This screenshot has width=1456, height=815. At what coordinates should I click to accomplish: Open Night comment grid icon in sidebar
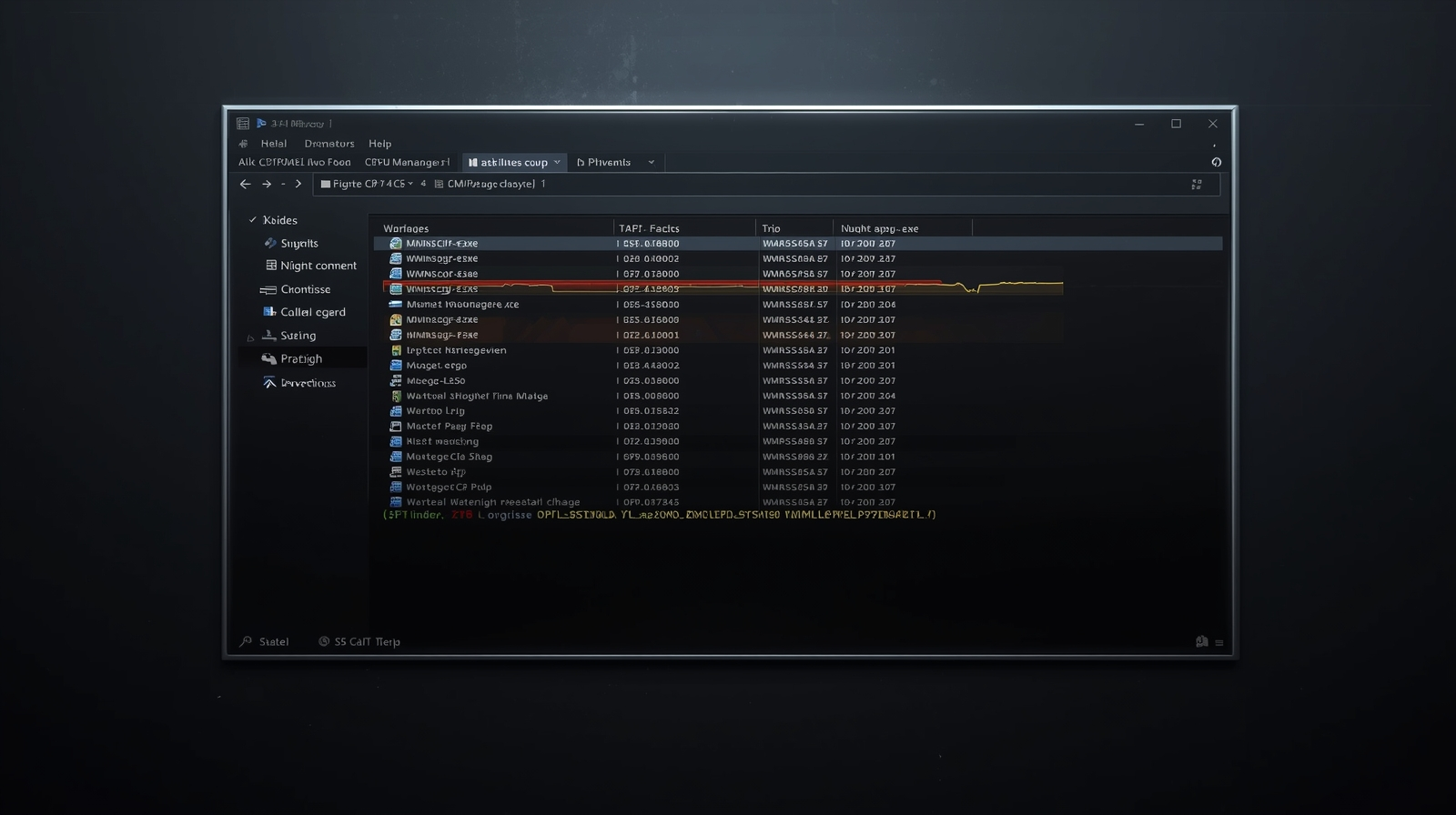271,266
